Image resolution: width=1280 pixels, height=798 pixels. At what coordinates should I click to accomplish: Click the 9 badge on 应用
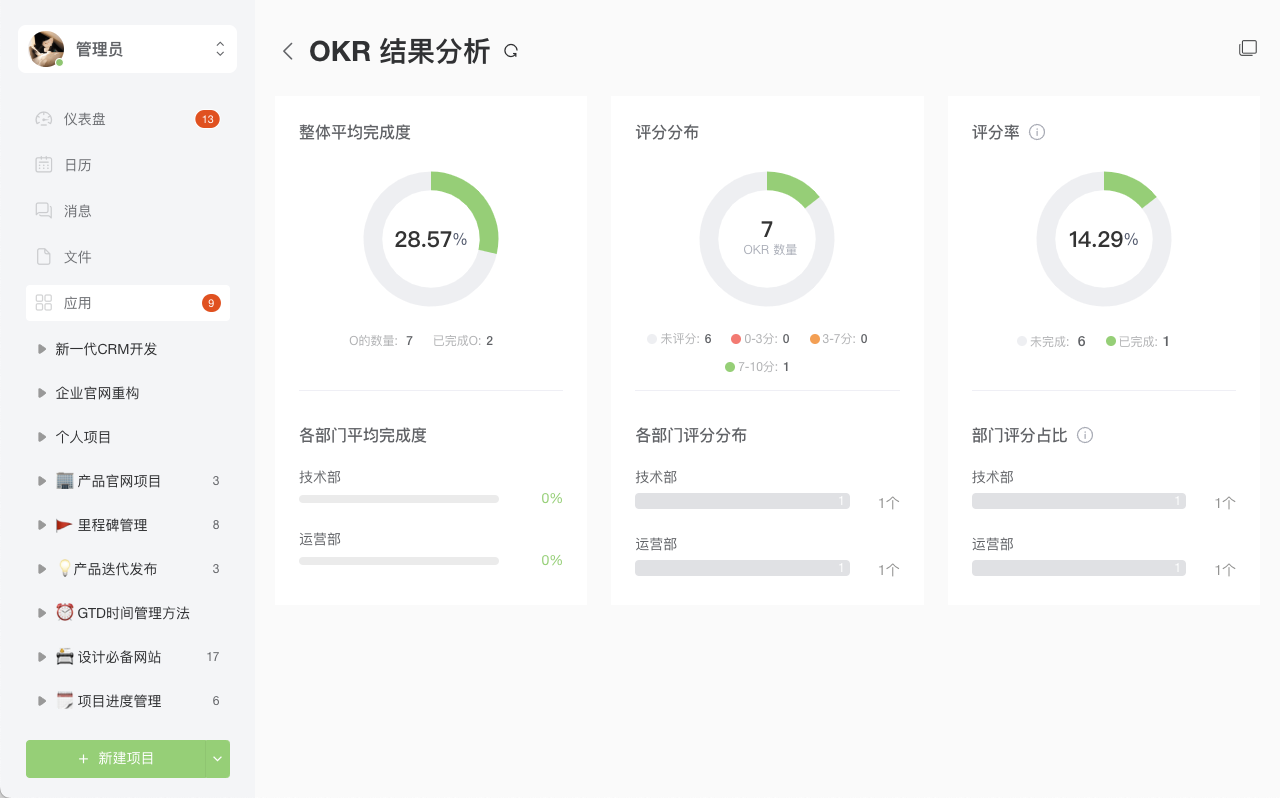pos(211,303)
